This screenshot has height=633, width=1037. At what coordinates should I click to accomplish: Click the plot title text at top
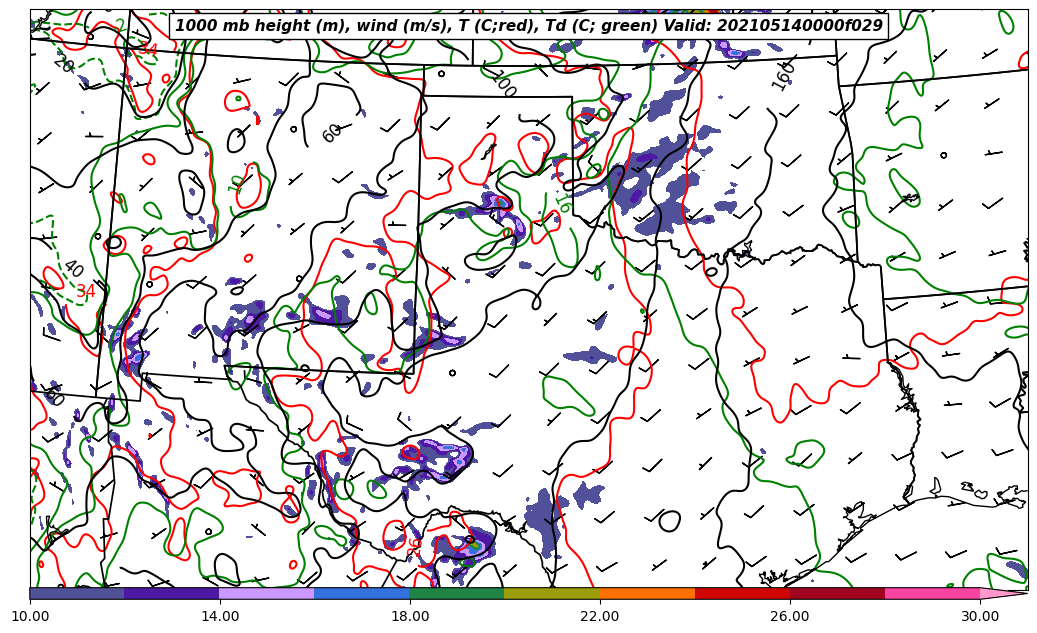pos(529,25)
